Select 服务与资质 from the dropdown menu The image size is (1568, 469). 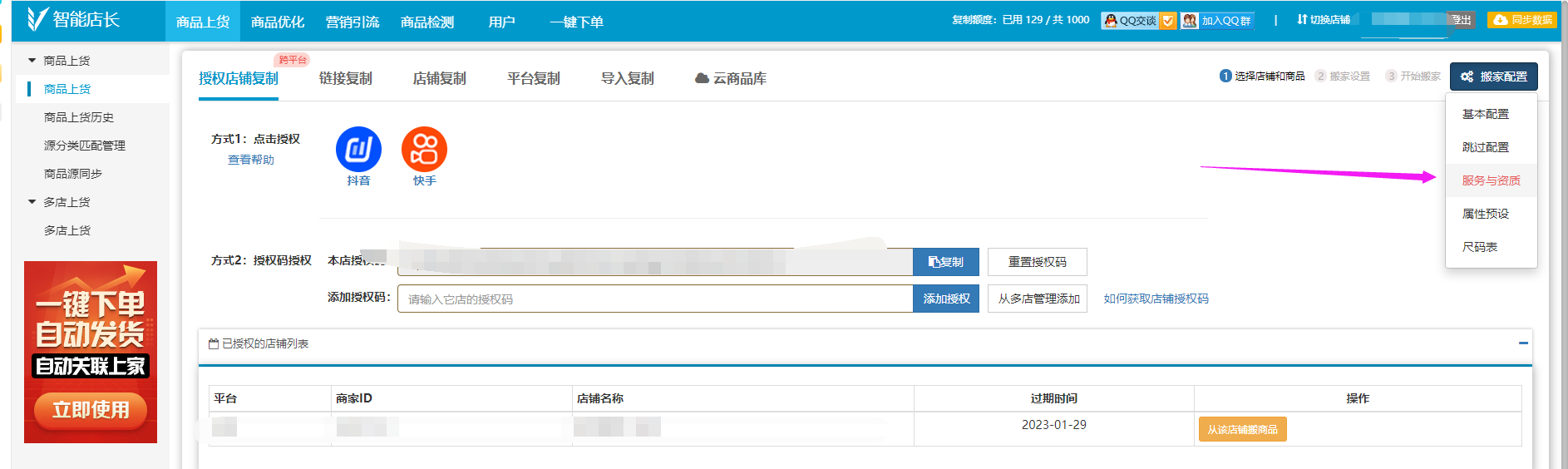(1491, 180)
